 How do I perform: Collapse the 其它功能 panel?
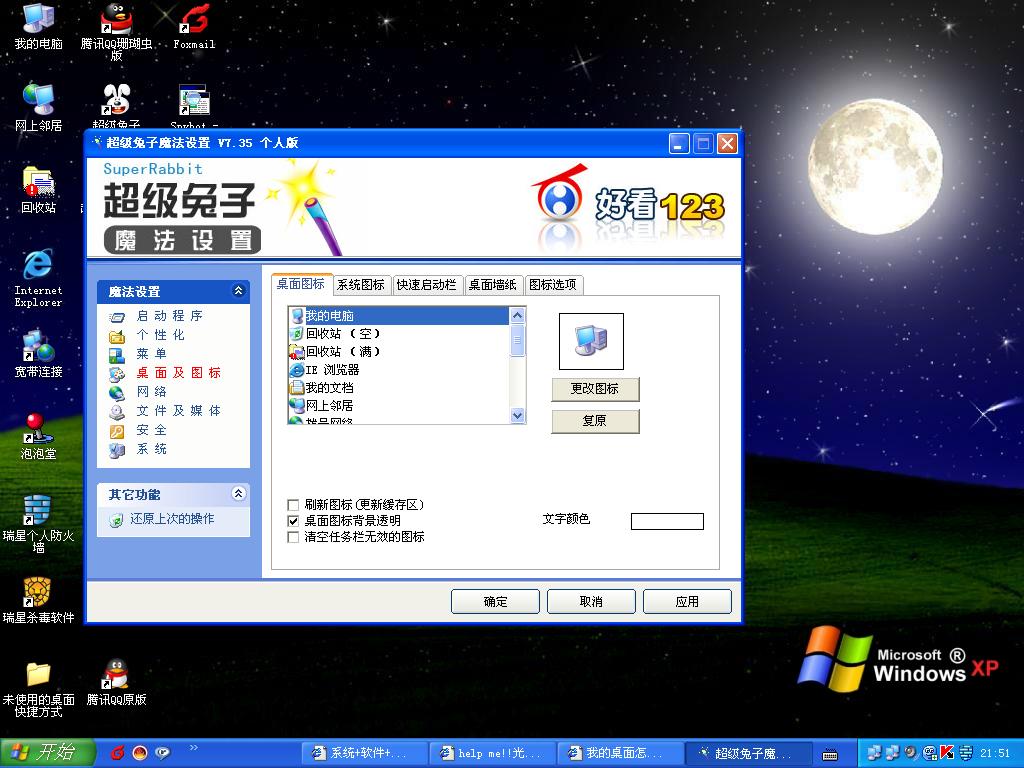[x=238, y=494]
